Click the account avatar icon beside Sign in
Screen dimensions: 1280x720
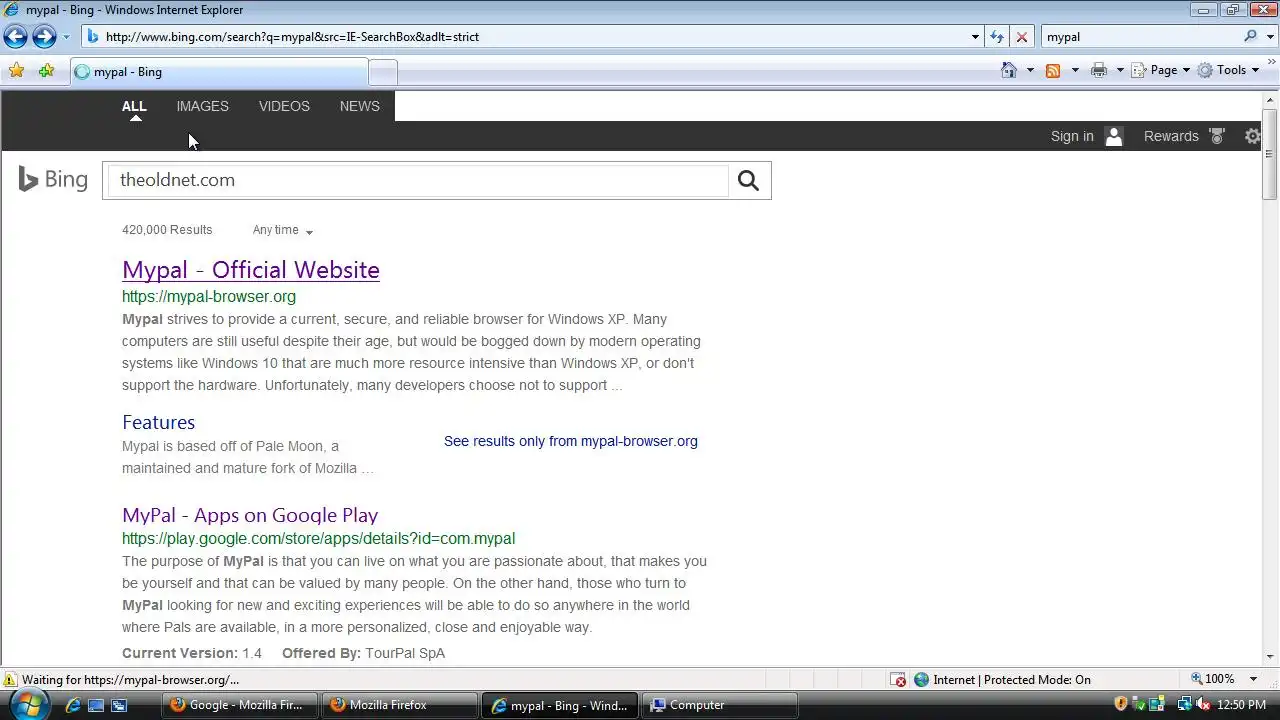click(1114, 136)
